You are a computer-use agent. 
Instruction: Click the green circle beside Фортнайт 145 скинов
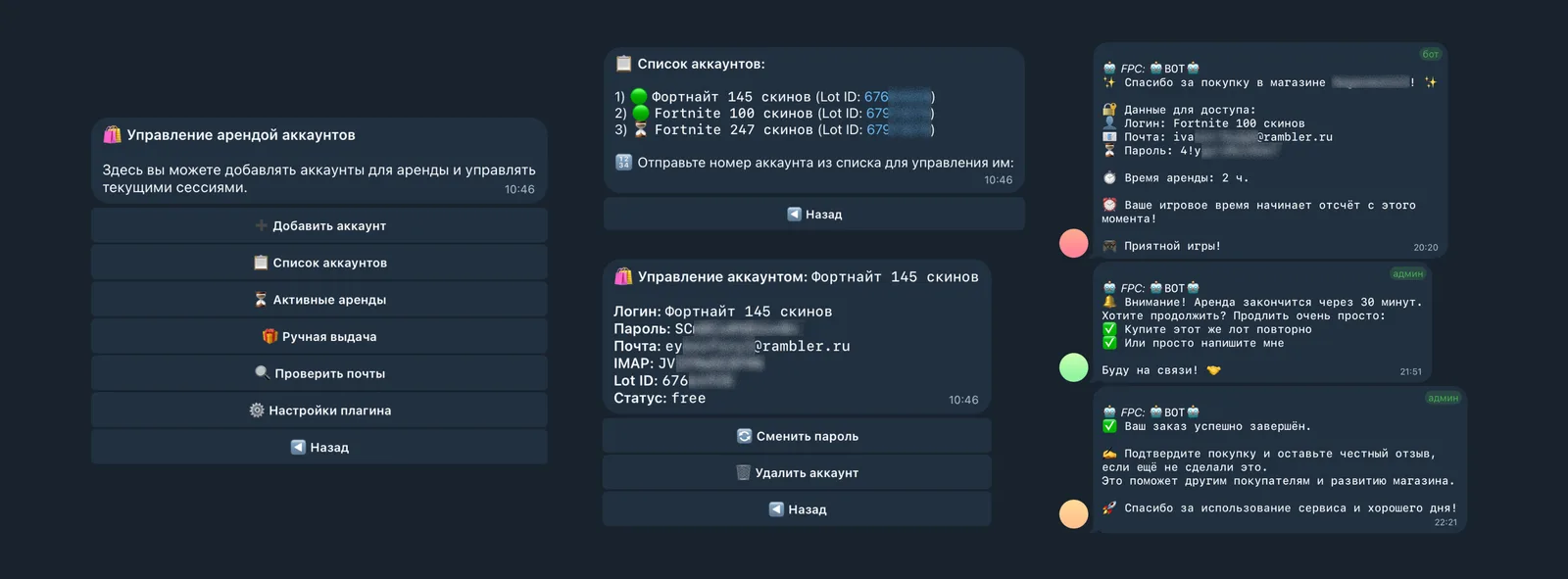pyautogui.click(x=640, y=96)
